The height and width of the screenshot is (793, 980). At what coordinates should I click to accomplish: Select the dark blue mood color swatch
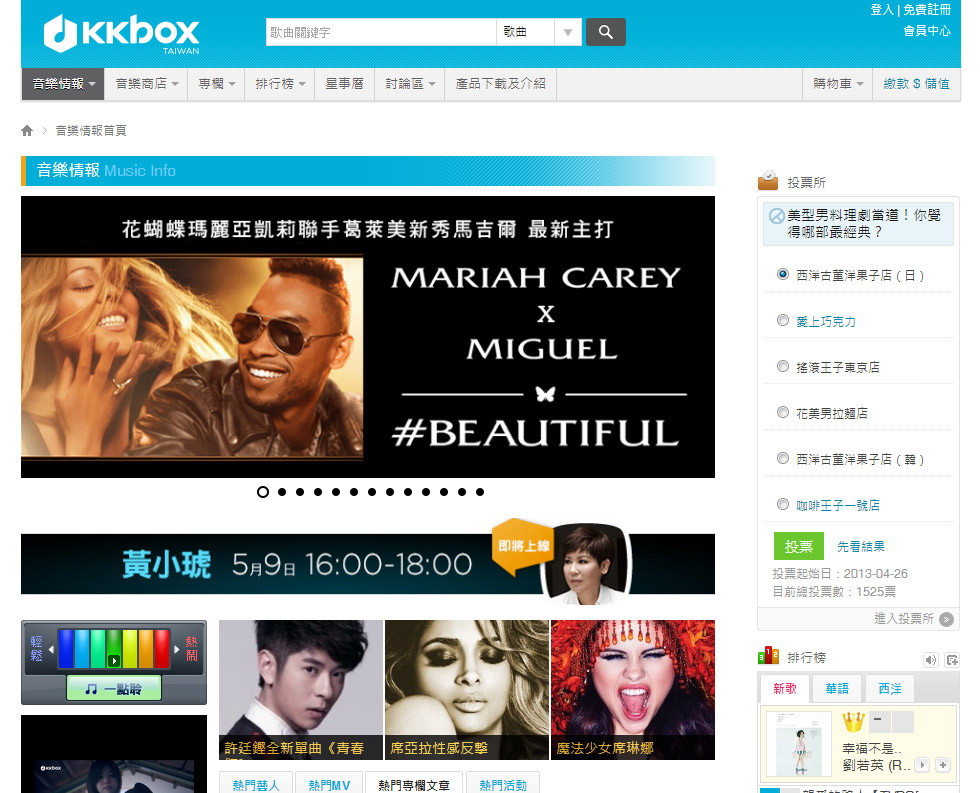click(x=66, y=649)
